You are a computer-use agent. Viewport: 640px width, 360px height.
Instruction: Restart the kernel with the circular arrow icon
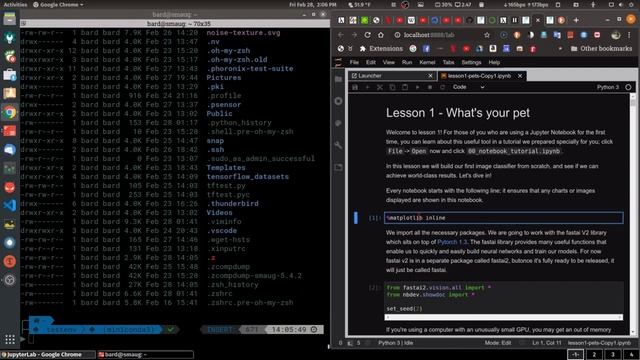pyautogui.click(x=442, y=87)
